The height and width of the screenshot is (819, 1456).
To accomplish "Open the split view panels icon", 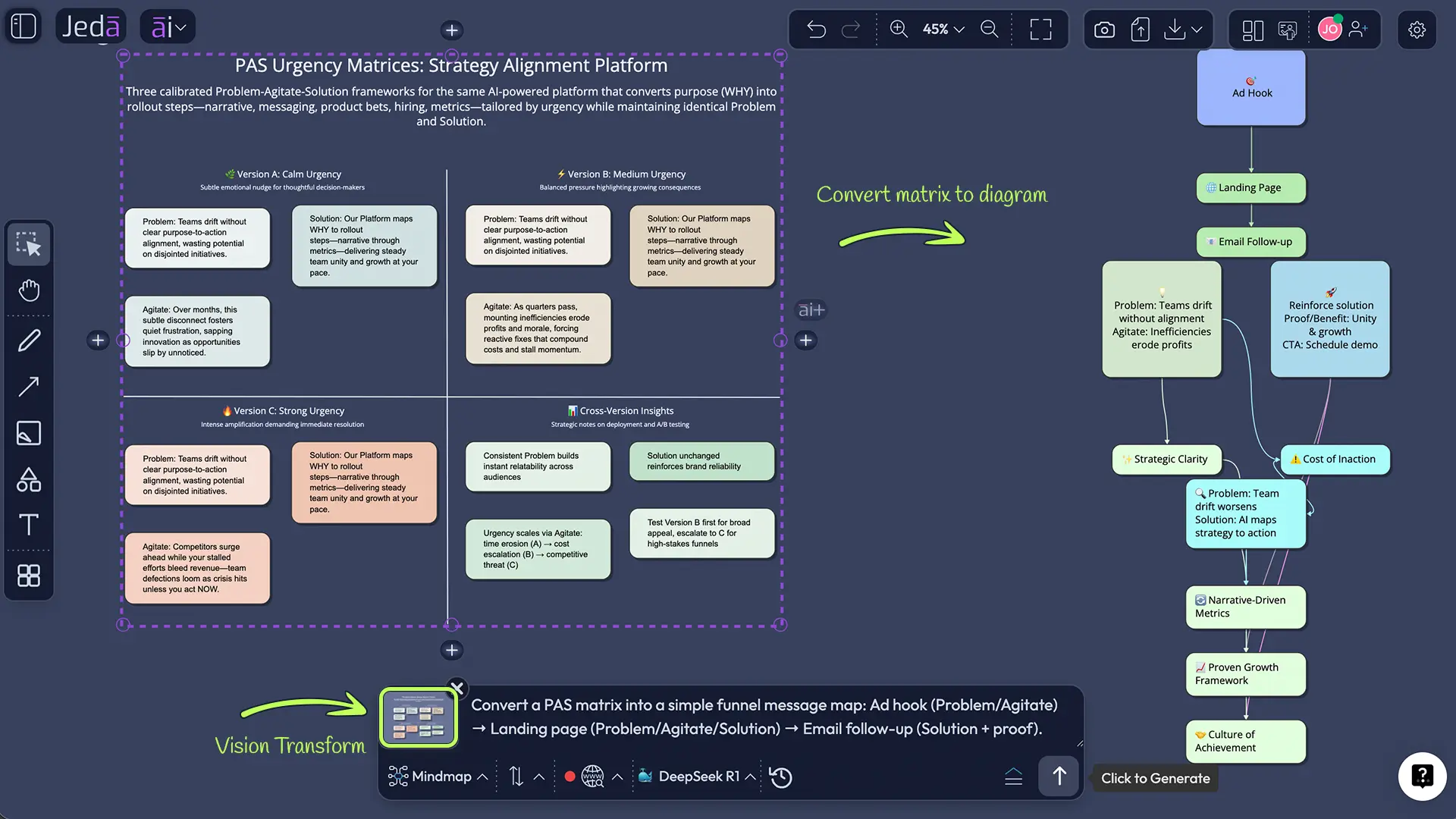I will click(x=1253, y=30).
